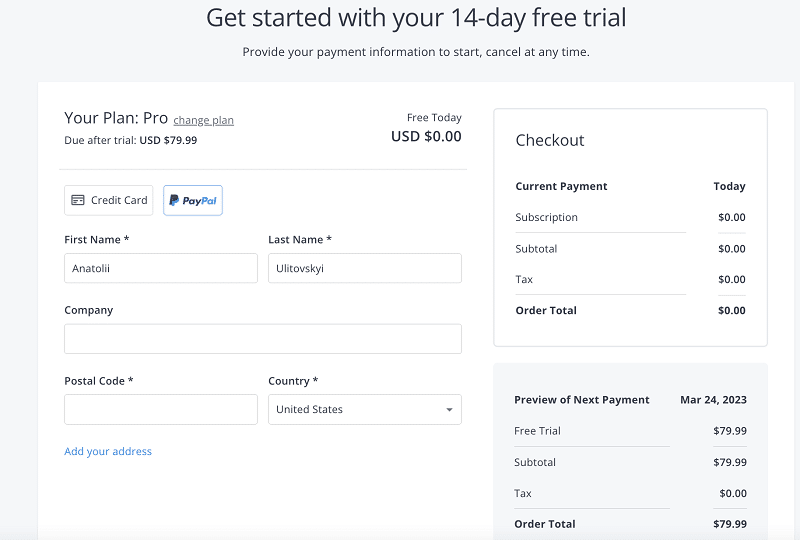Screen dimensions: 800x540
Task: Click the Postal Code input box
Action: (x=161, y=409)
